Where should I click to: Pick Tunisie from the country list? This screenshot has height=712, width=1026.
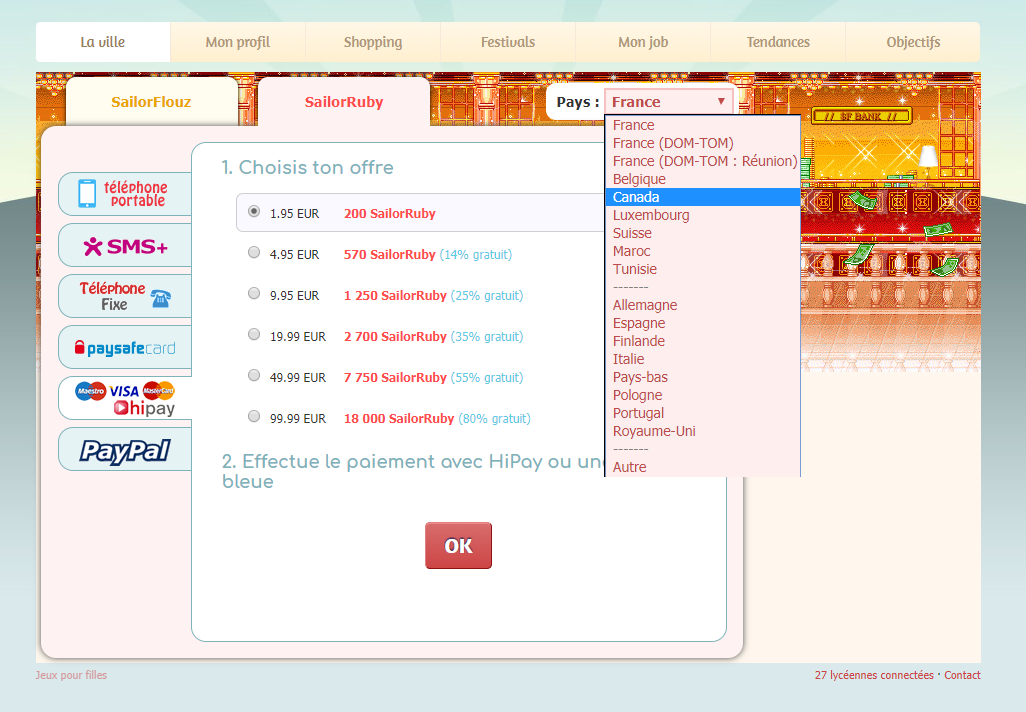pyautogui.click(x=703, y=269)
